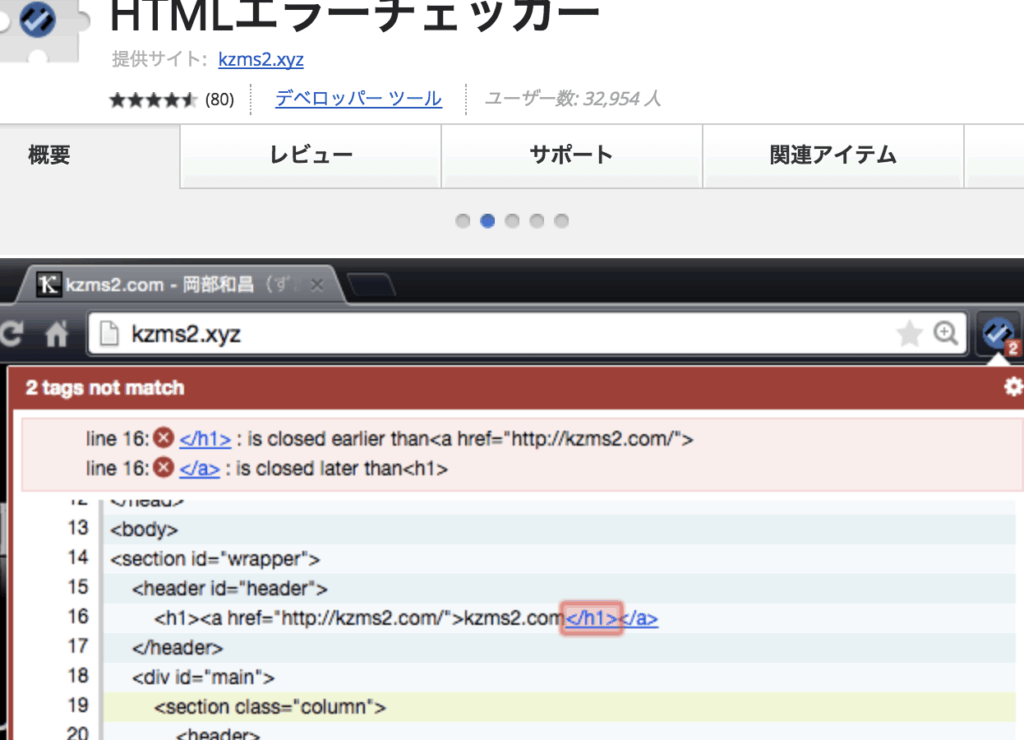Open the サポート tab
Viewport: 1024px width, 740px height.
571,155
